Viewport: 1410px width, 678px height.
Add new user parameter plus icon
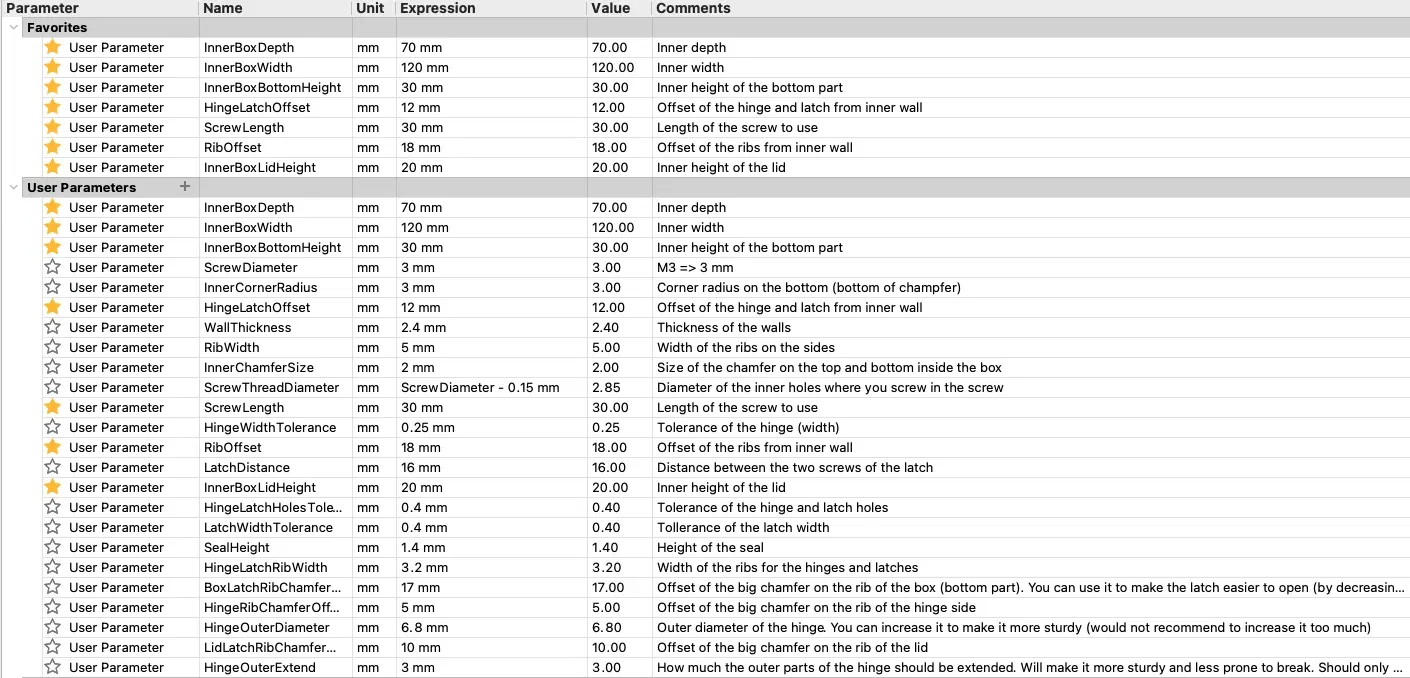click(x=184, y=187)
